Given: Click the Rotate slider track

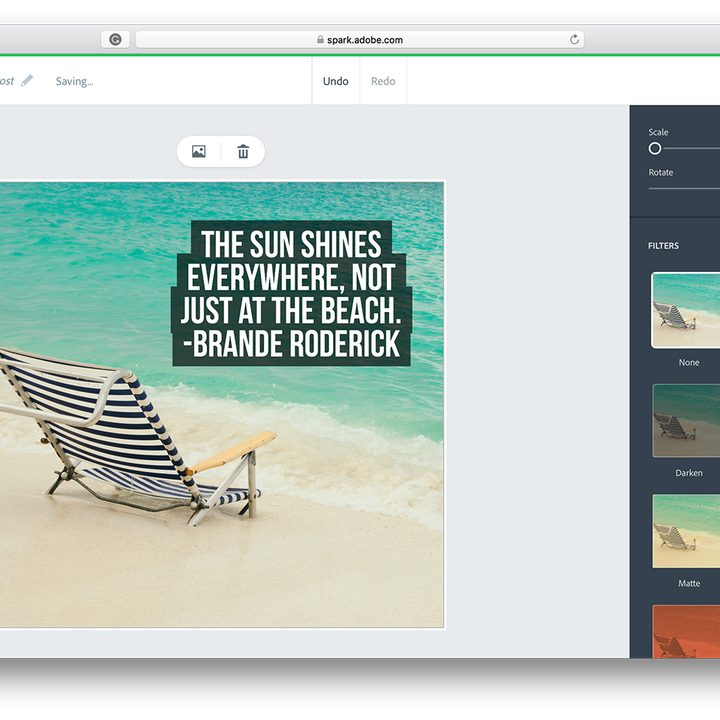Looking at the screenshot, I should [x=684, y=188].
